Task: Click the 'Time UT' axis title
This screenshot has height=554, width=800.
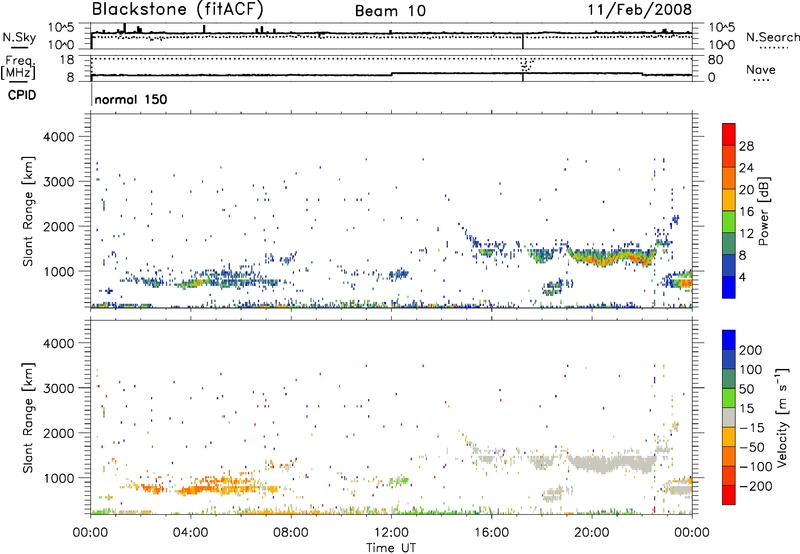Action: click(391, 547)
